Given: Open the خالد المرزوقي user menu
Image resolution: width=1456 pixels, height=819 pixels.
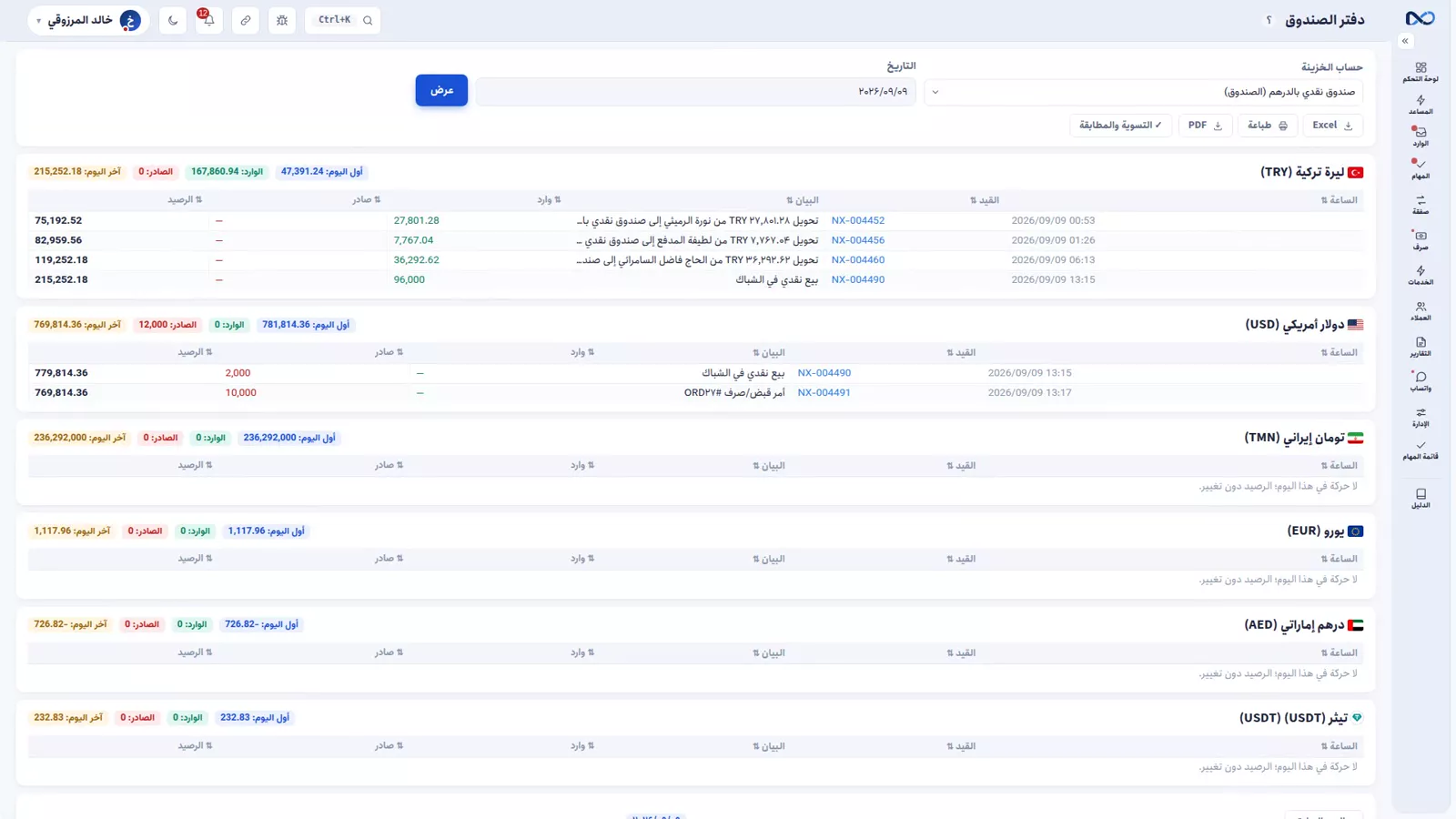Looking at the screenshot, I should [x=88, y=20].
